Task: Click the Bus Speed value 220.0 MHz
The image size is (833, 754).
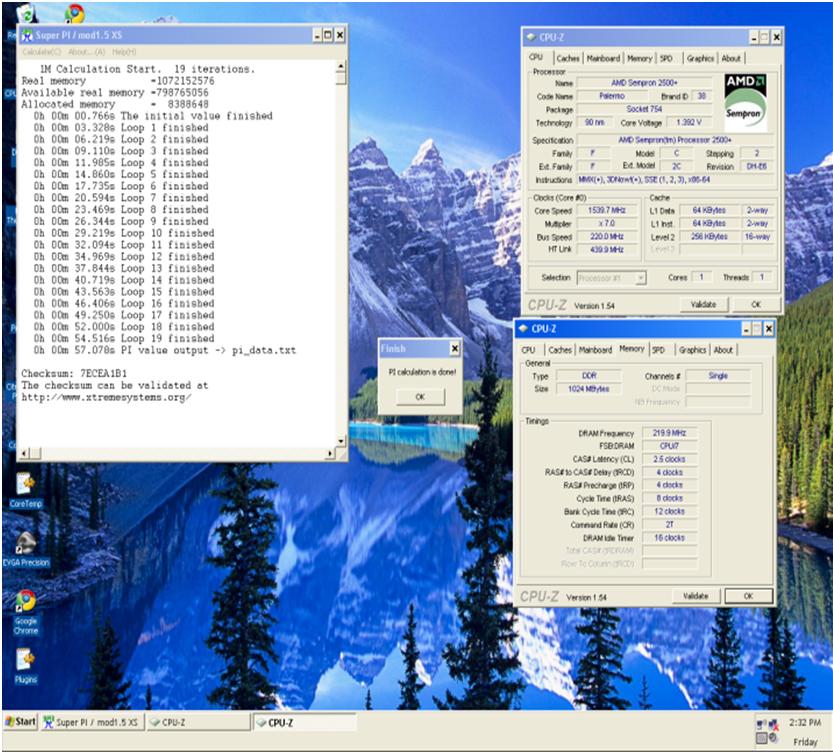Action: (607, 236)
